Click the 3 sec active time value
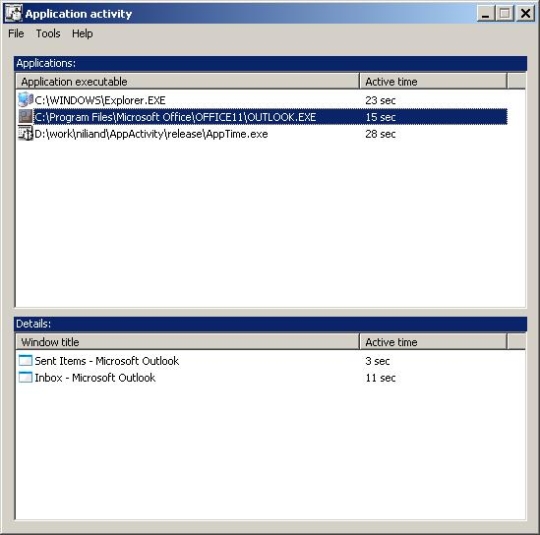Image resolution: width=540 pixels, height=535 pixels. click(377, 361)
